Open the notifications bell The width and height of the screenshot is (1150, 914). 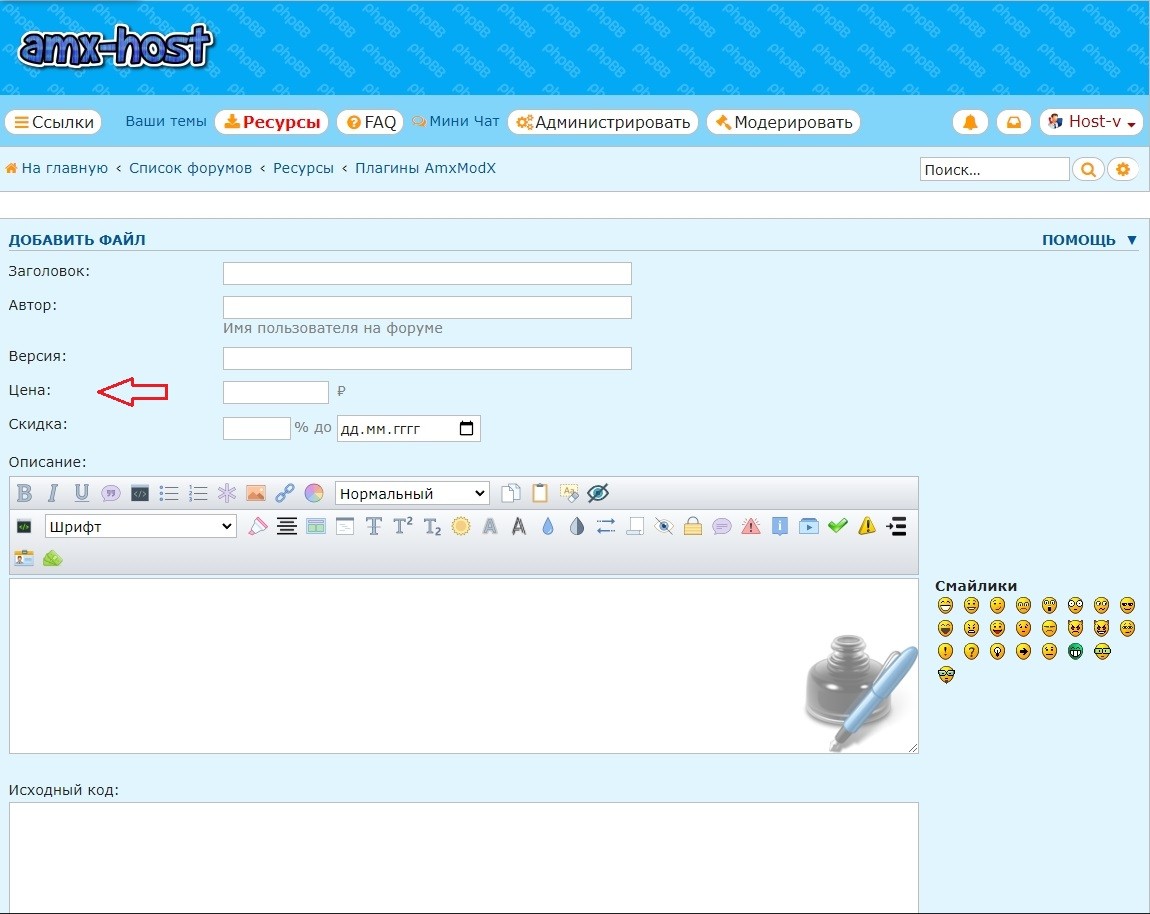point(969,122)
